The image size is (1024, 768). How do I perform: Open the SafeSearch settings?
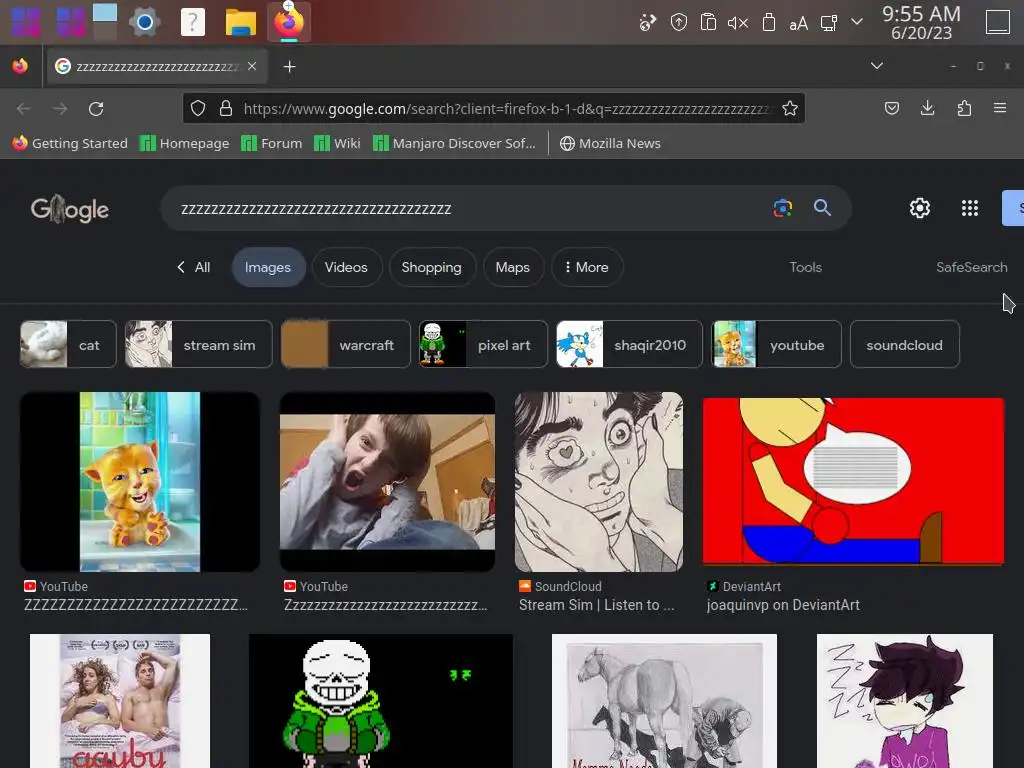pos(972,267)
